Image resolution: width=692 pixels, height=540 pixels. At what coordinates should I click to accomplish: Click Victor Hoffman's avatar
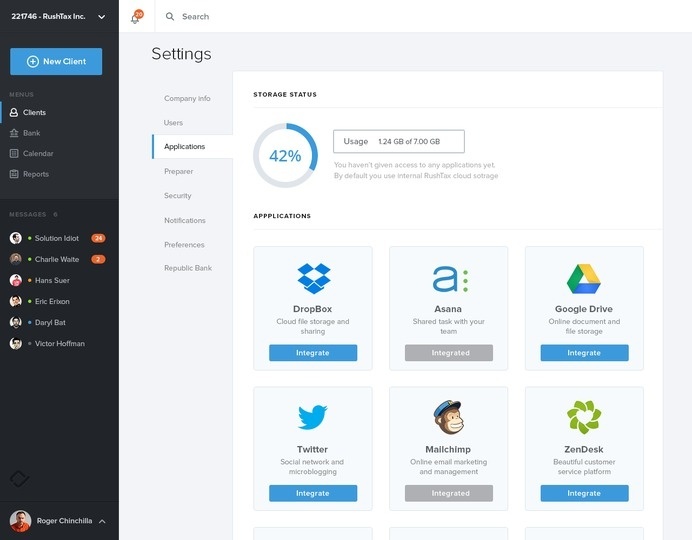(16, 343)
